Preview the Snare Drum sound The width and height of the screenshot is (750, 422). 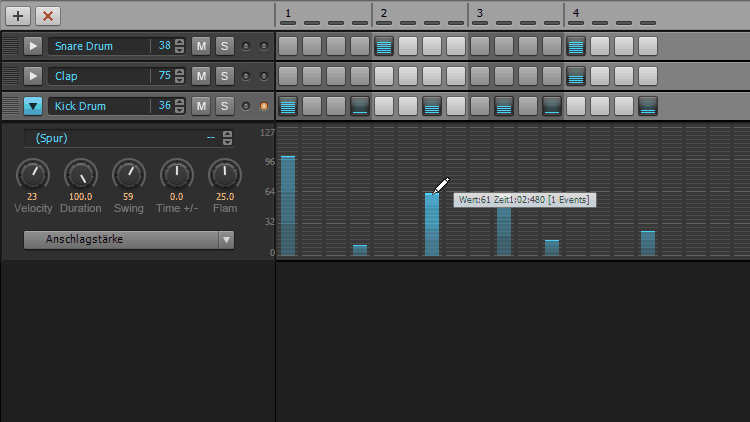point(33,46)
